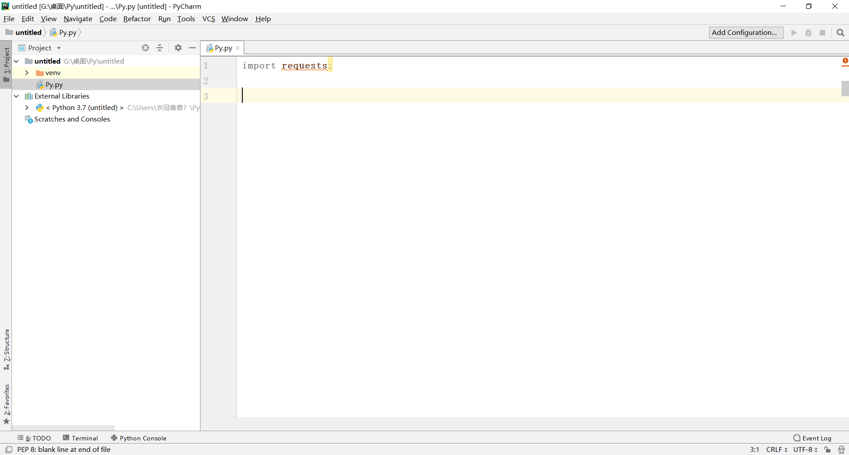The width and height of the screenshot is (849, 455).
Task: Click the editor vertical scrollbar marker
Action: click(x=844, y=88)
